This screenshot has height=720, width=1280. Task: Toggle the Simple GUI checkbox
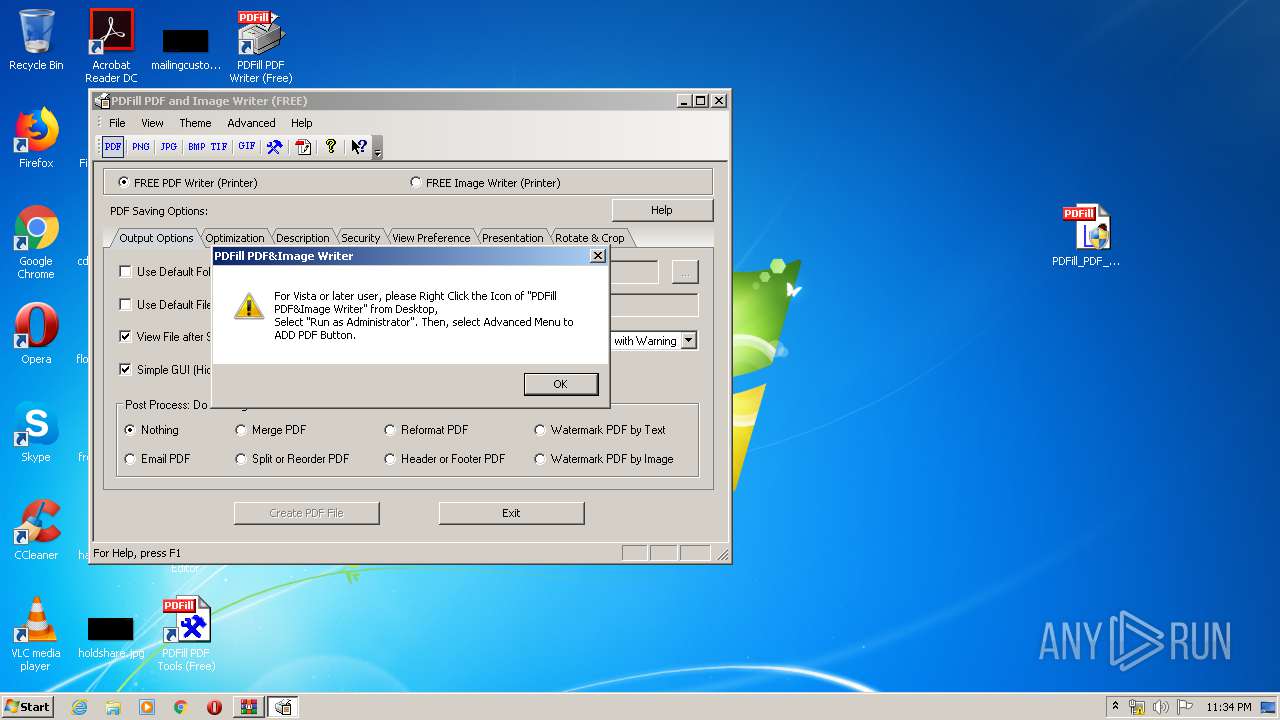(x=125, y=369)
